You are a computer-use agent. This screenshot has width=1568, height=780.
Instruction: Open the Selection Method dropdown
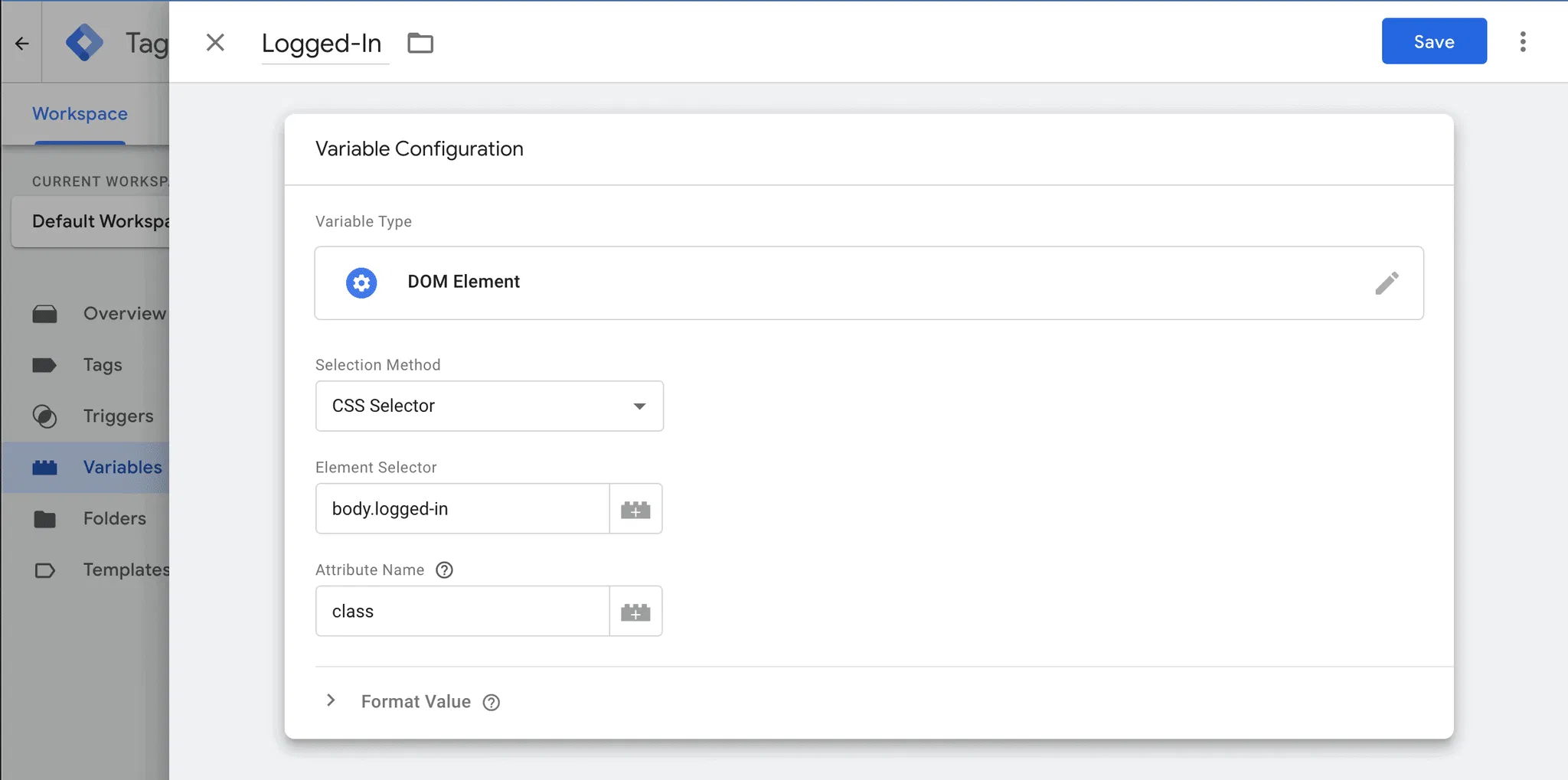(489, 406)
